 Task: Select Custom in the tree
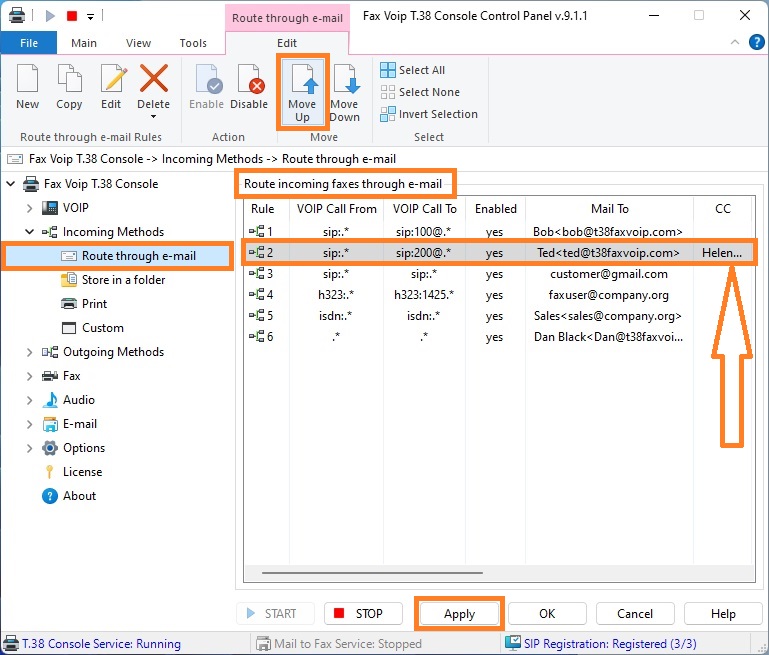pyautogui.click(x=103, y=328)
